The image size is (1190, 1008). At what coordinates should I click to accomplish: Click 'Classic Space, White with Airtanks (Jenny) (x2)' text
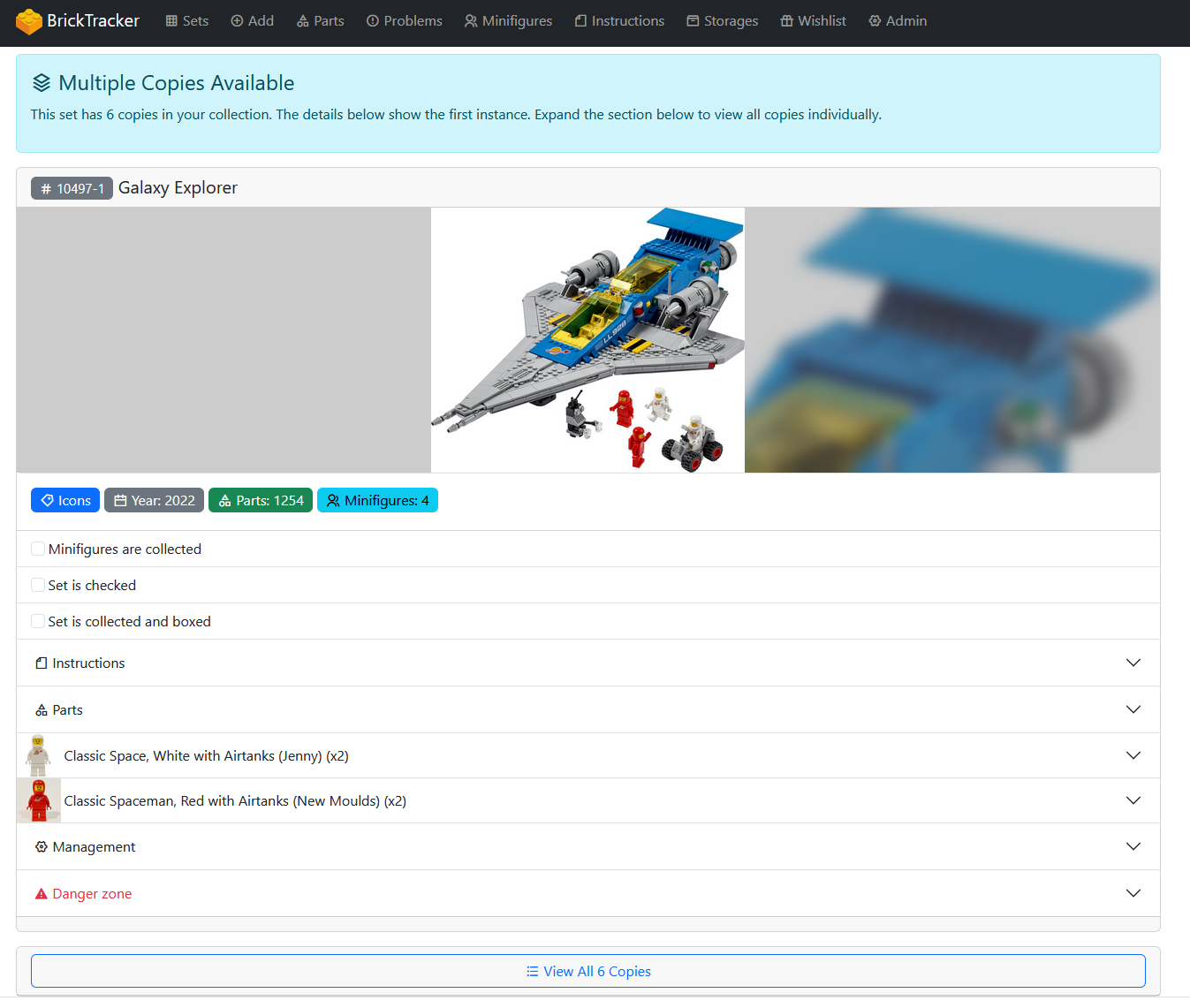[x=206, y=756]
